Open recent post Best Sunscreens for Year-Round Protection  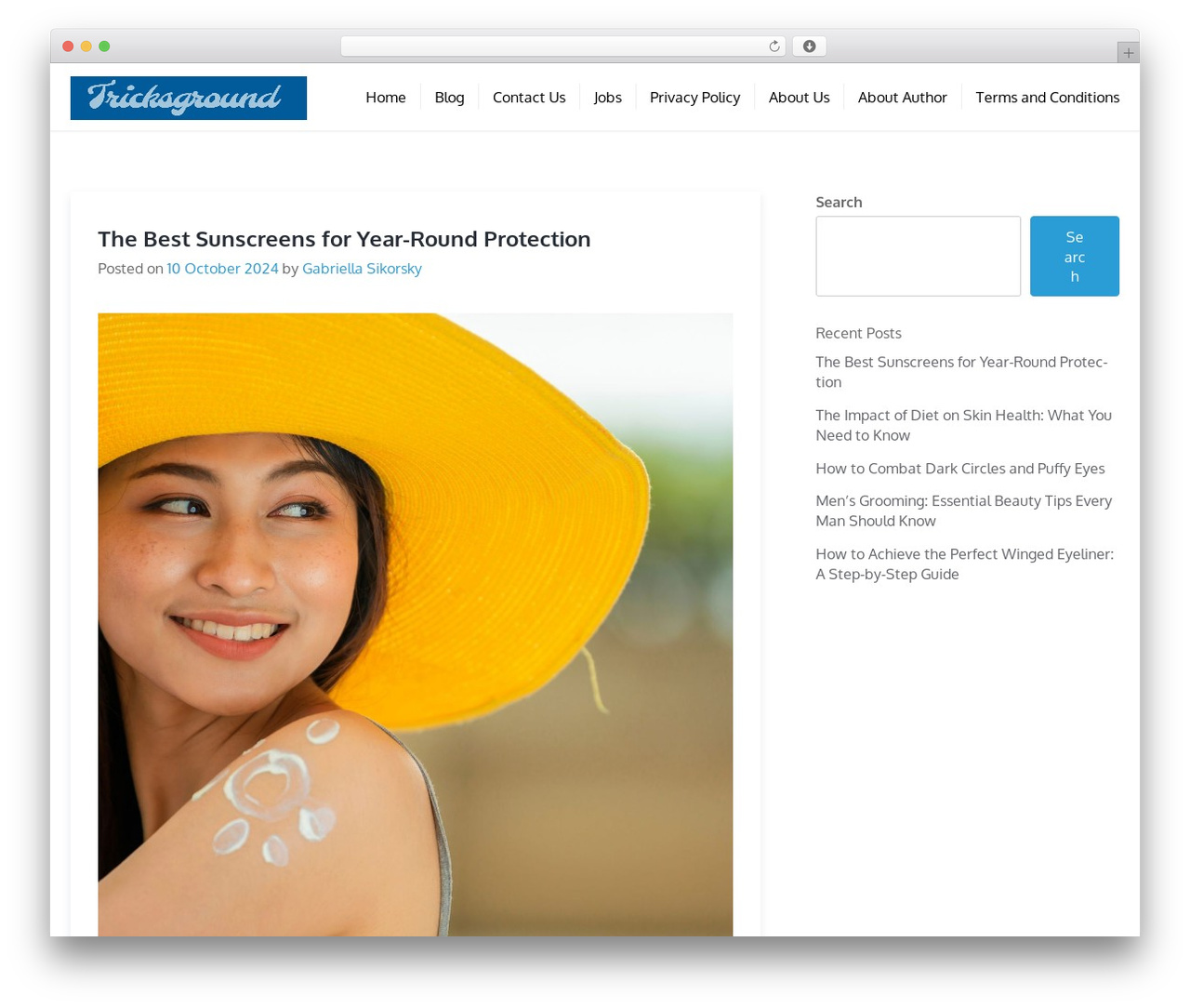pyautogui.click(x=961, y=372)
